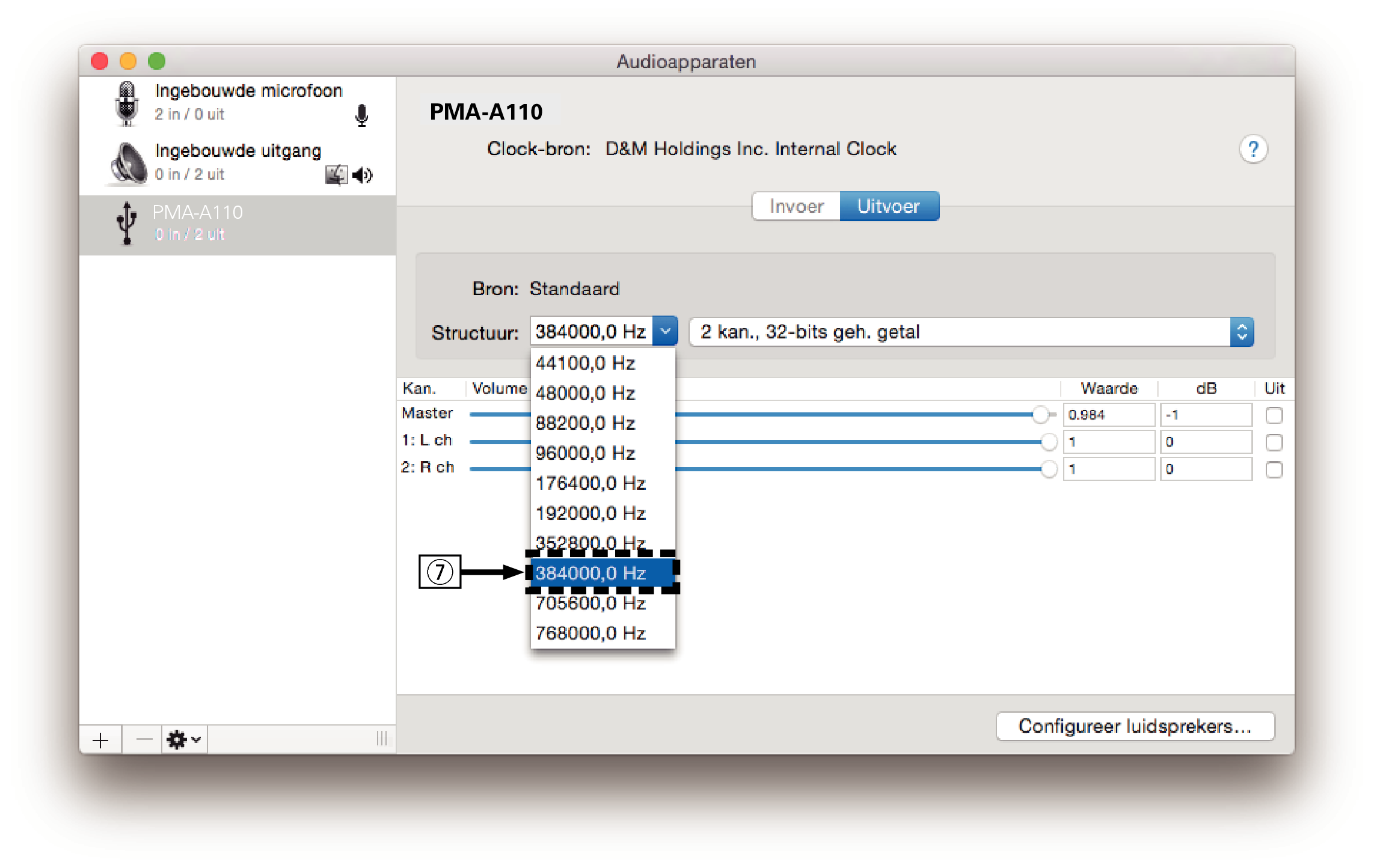
Task: Enable the Uit checkbox for the Master channel
Action: click(1274, 414)
